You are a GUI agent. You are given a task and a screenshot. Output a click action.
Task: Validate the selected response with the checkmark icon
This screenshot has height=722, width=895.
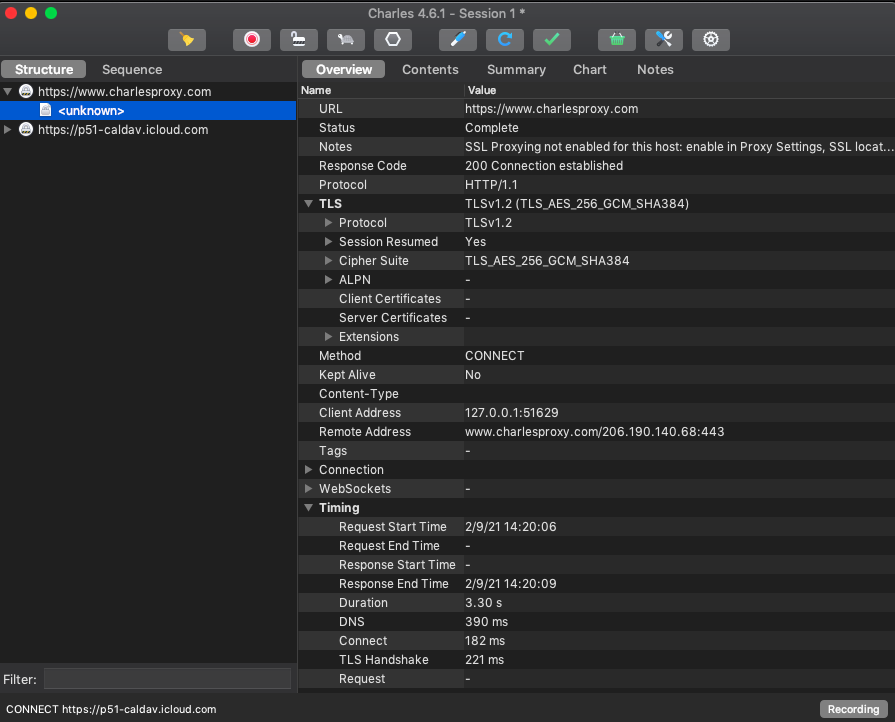click(x=551, y=39)
